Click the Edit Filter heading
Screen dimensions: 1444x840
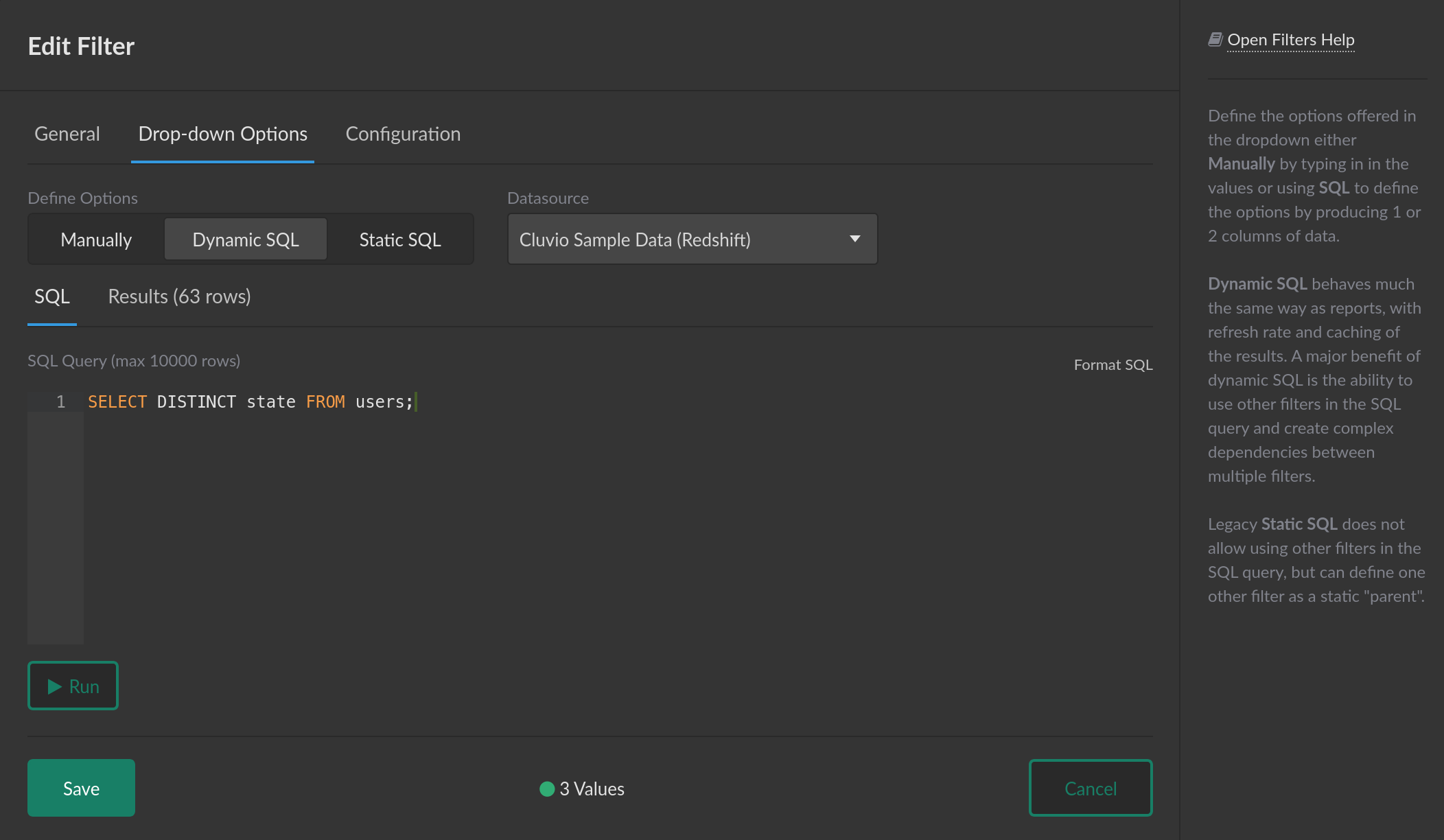(x=81, y=47)
